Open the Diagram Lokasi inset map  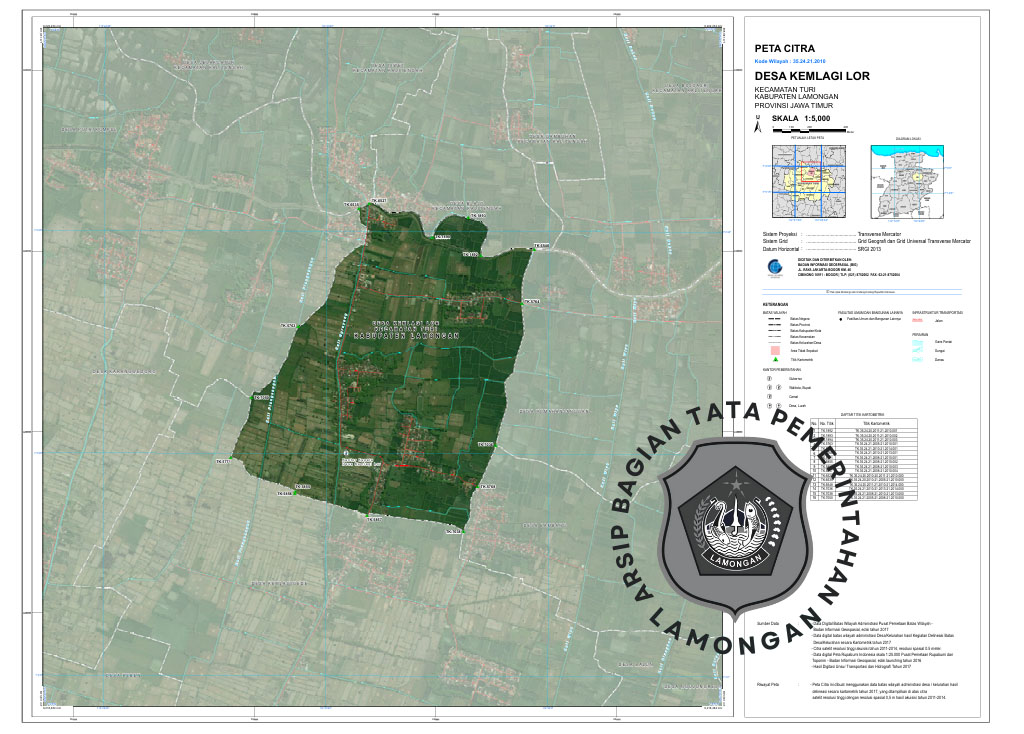pos(908,180)
